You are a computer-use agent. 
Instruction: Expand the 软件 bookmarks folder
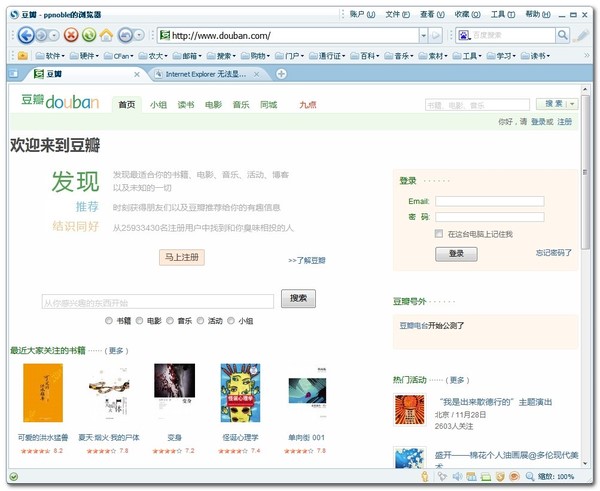point(50,56)
